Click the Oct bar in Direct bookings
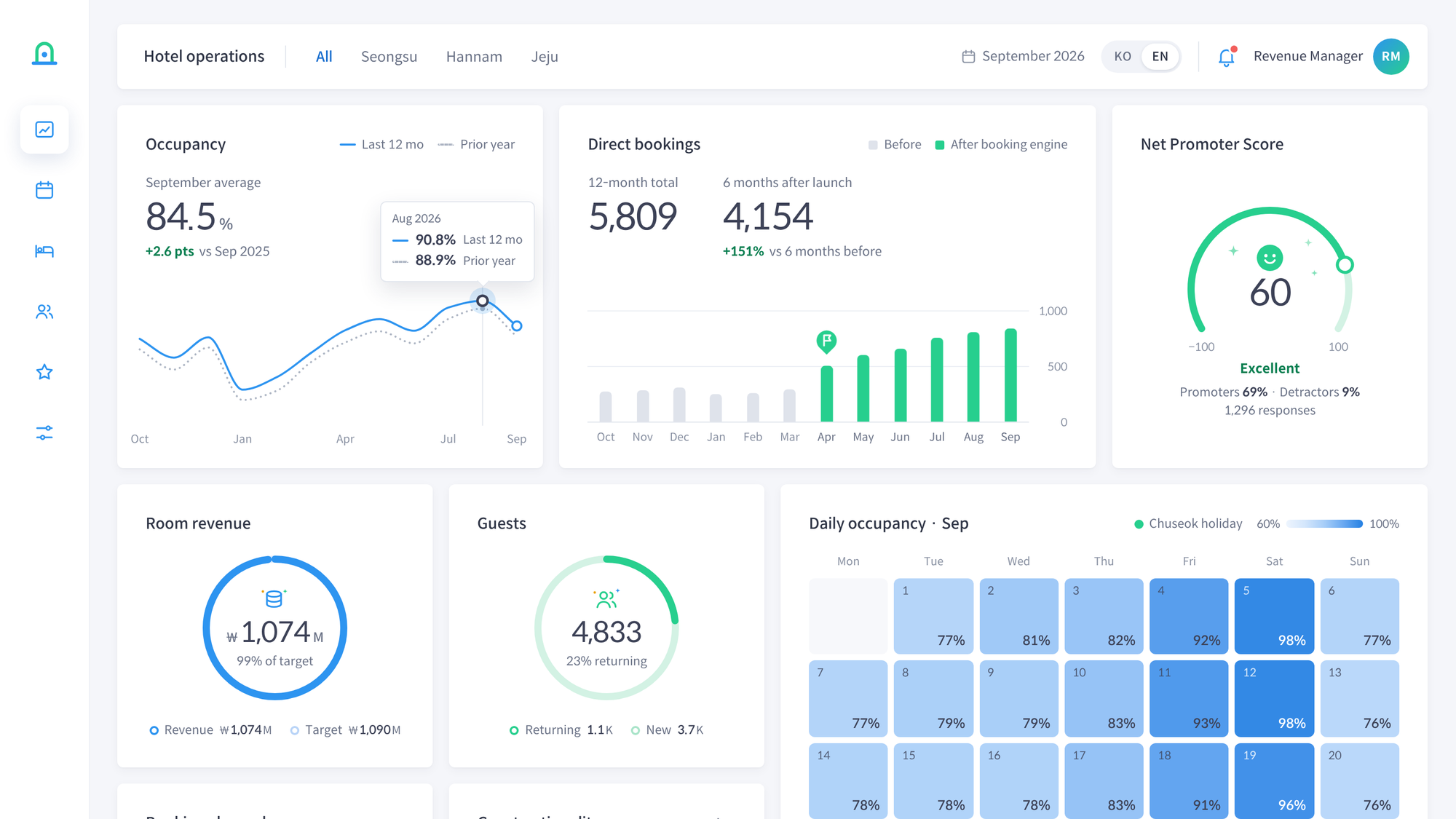The height and width of the screenshot is (819, 1456). tap(606, 406)
